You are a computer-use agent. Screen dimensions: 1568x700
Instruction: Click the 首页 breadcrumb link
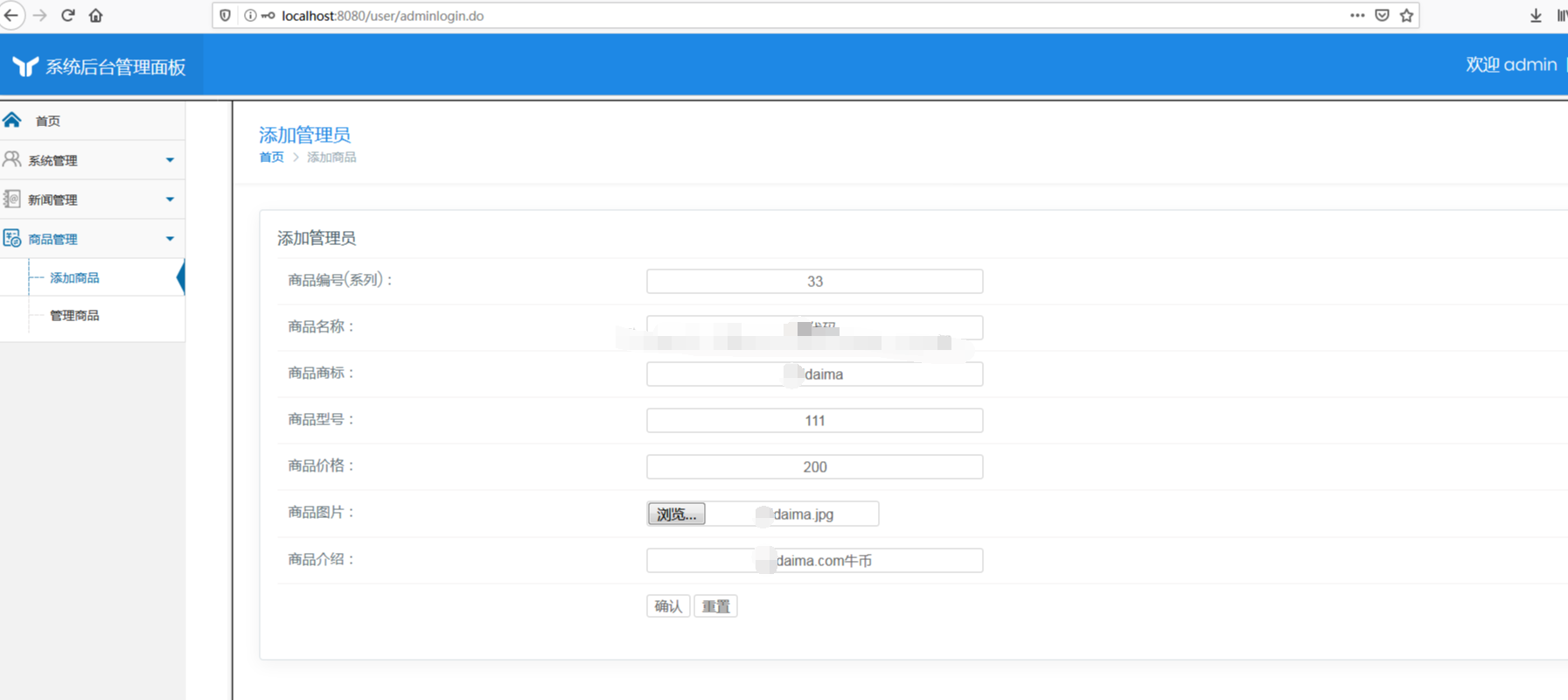coord(271,157)
